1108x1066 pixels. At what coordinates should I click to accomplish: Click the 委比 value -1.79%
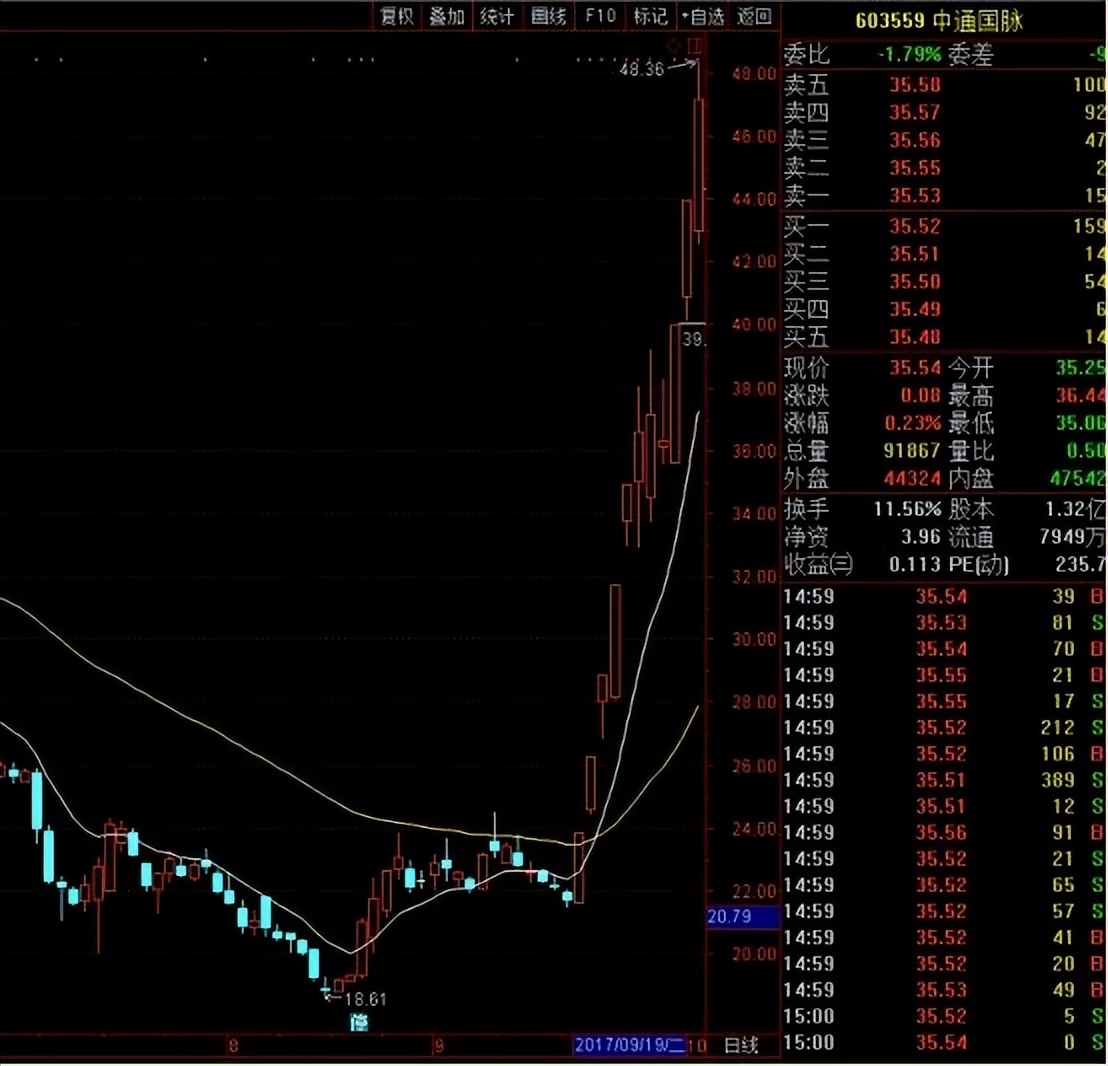909,54
